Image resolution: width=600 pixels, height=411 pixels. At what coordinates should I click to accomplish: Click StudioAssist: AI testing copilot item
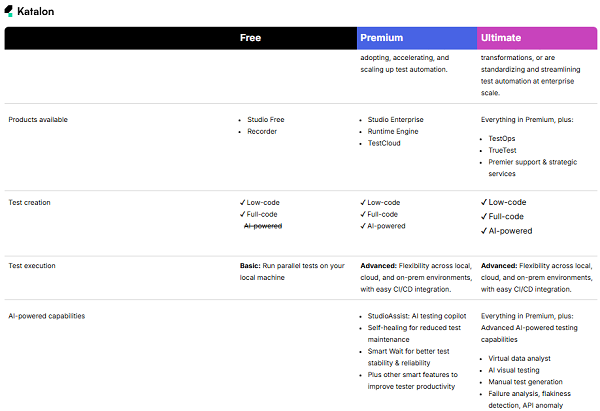click(417, 316)
